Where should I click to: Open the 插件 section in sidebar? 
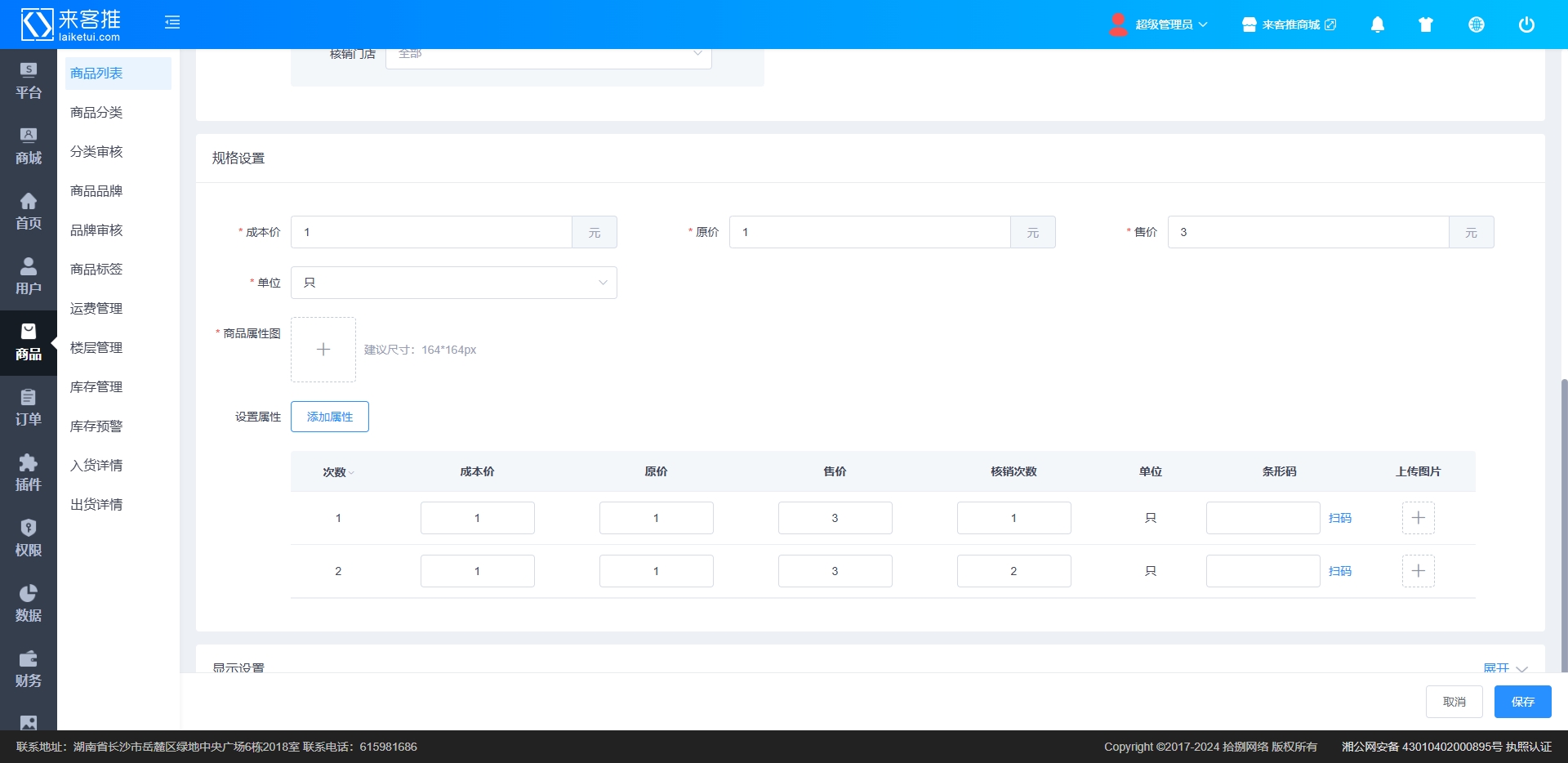tap(29, 473)
